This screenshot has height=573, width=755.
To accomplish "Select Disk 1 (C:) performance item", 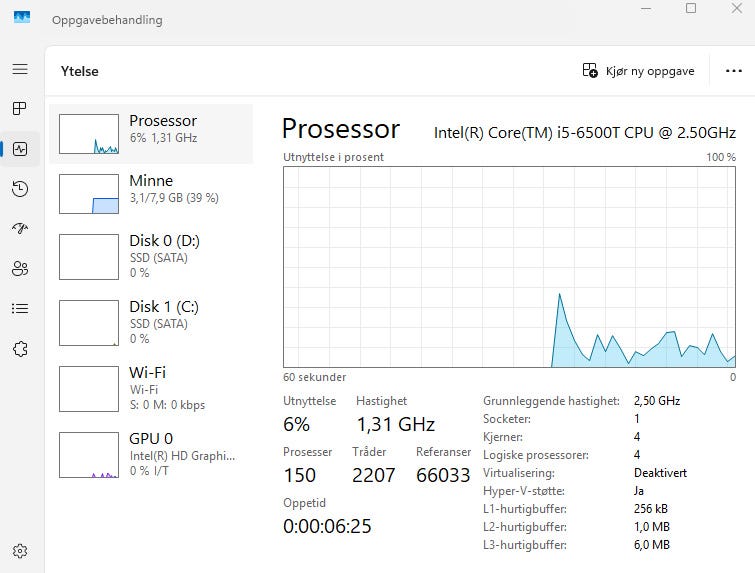I will click(x=151, y=323).
